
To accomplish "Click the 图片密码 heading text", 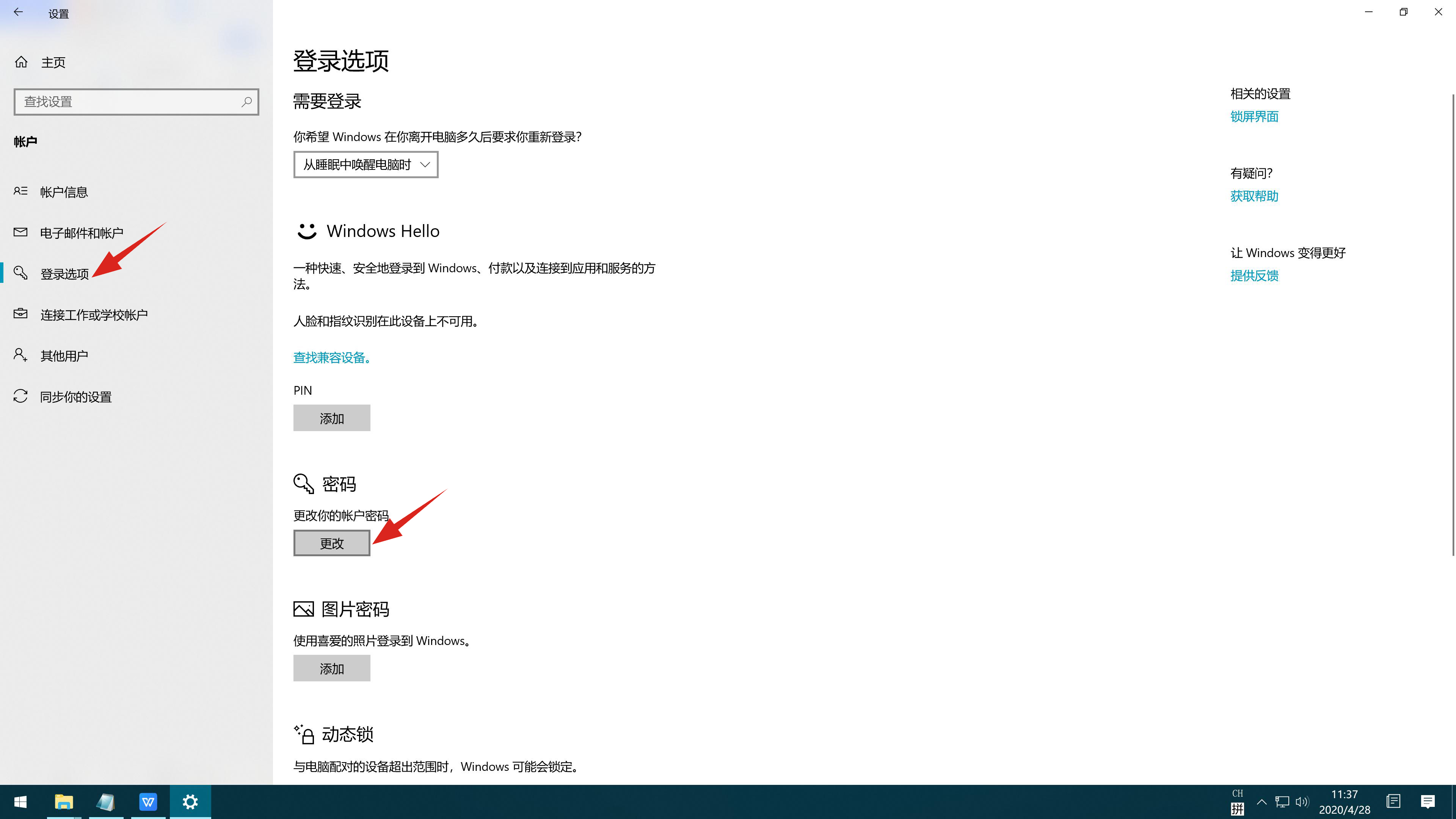I will [356, 609].
